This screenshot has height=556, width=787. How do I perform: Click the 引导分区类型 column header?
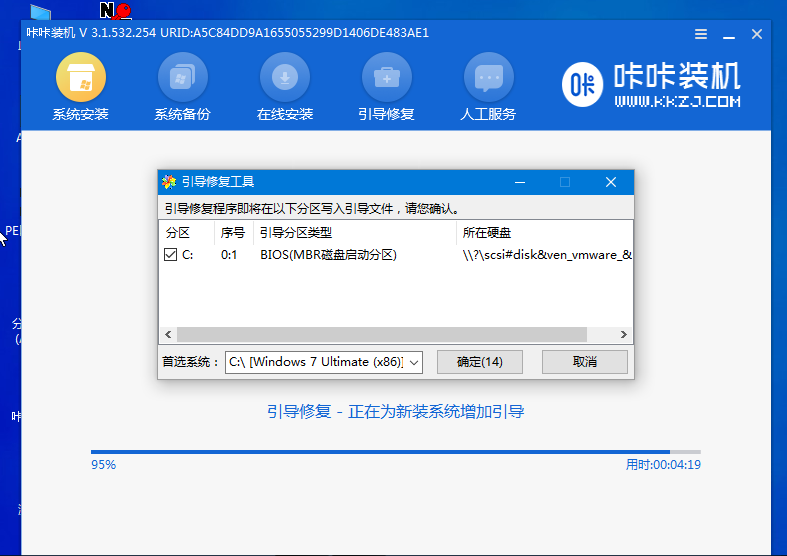(x=355, y=233)
